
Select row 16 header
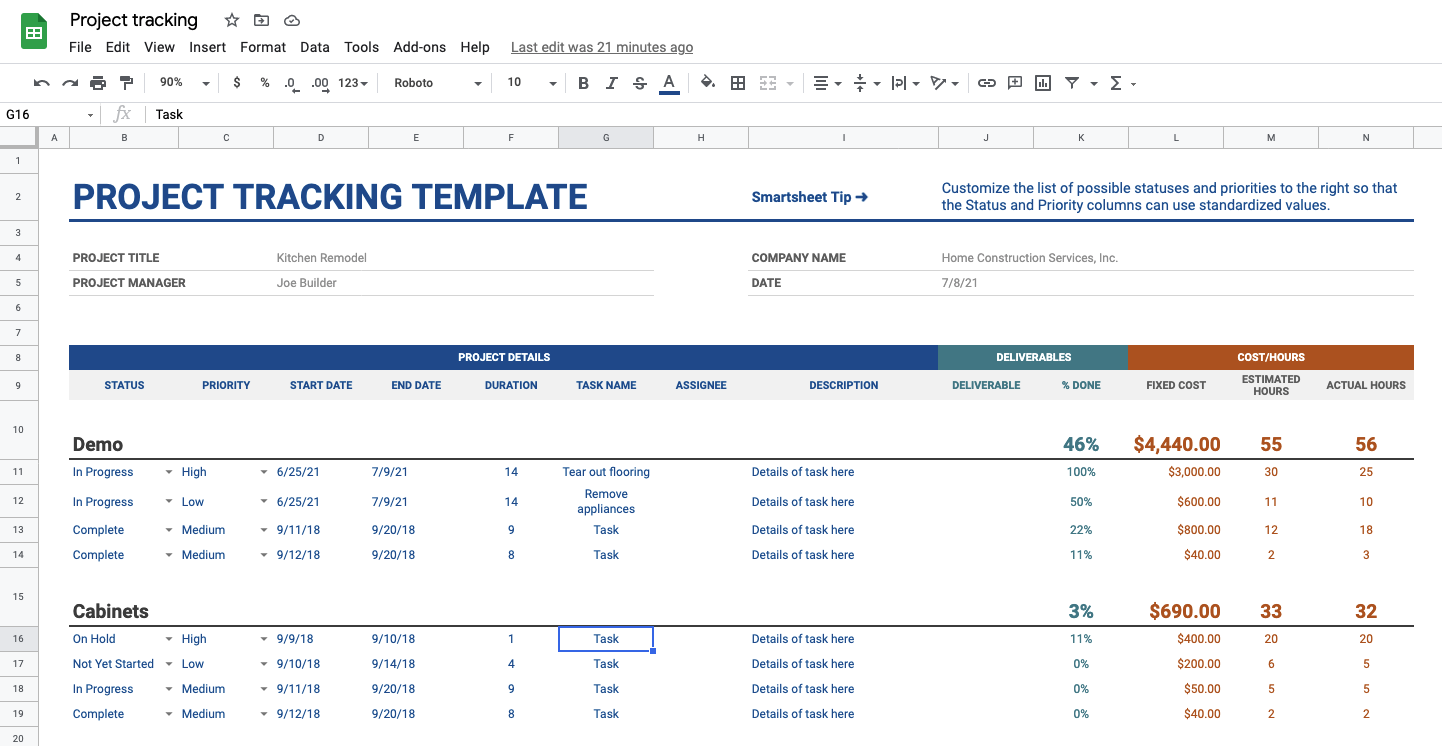click(18, 639)
